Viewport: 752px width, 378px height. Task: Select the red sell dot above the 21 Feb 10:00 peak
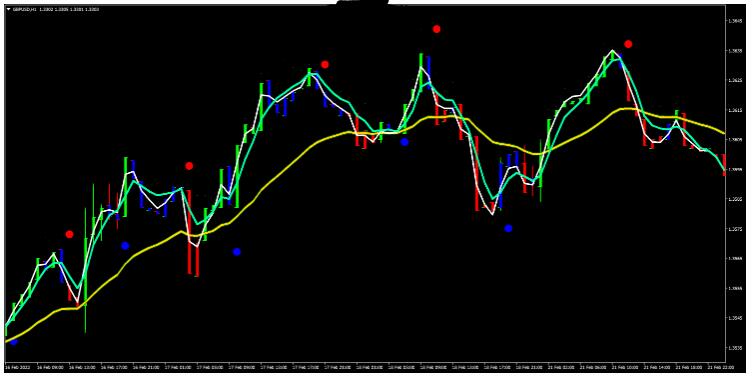click(628, 44)
